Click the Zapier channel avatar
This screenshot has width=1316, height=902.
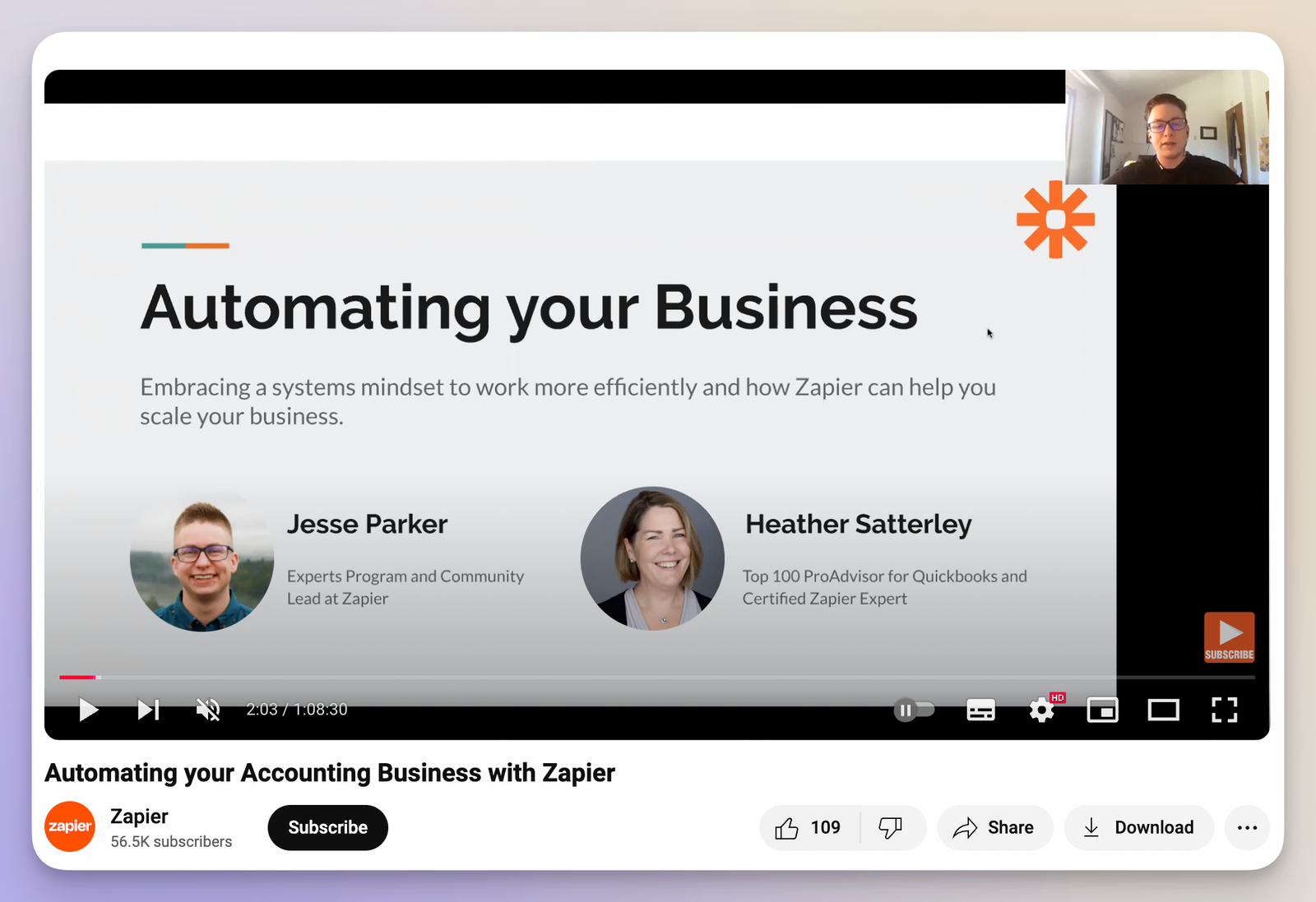pos(69,826)
